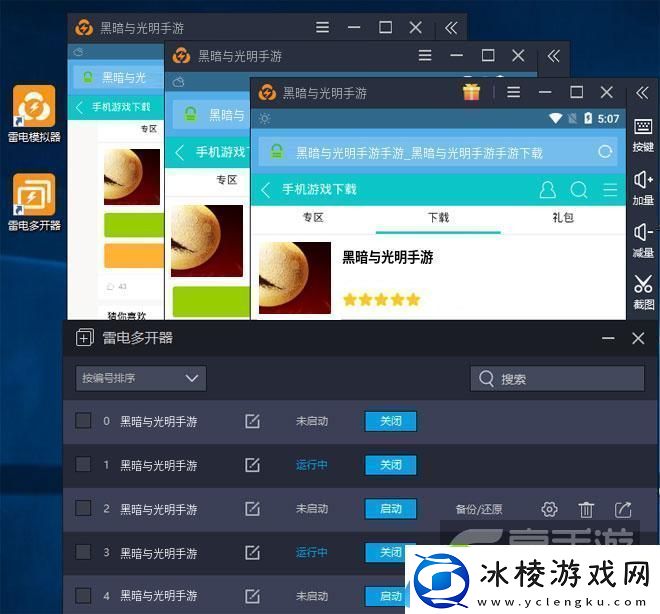This screenshot has width=660, height=614.
Task: Switch to the 专区 tab in front emulator
Action: tap(313, 218)
